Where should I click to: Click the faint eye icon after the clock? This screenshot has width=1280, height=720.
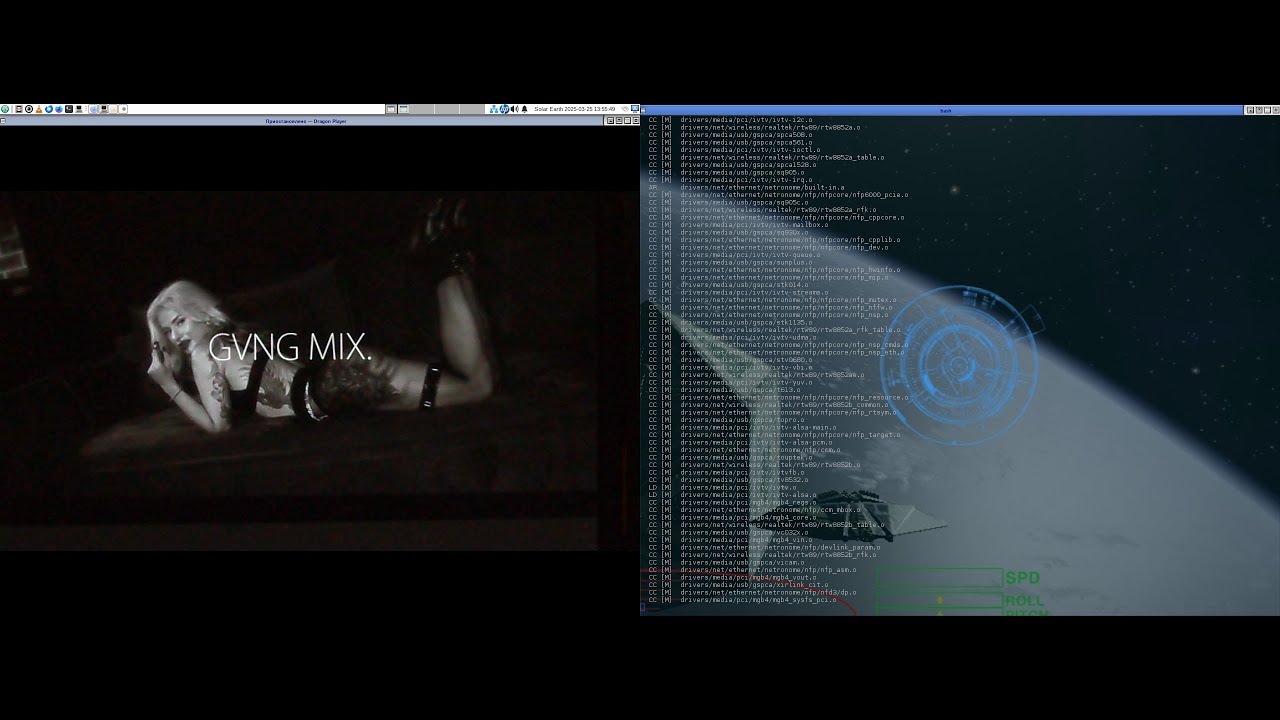624,109
